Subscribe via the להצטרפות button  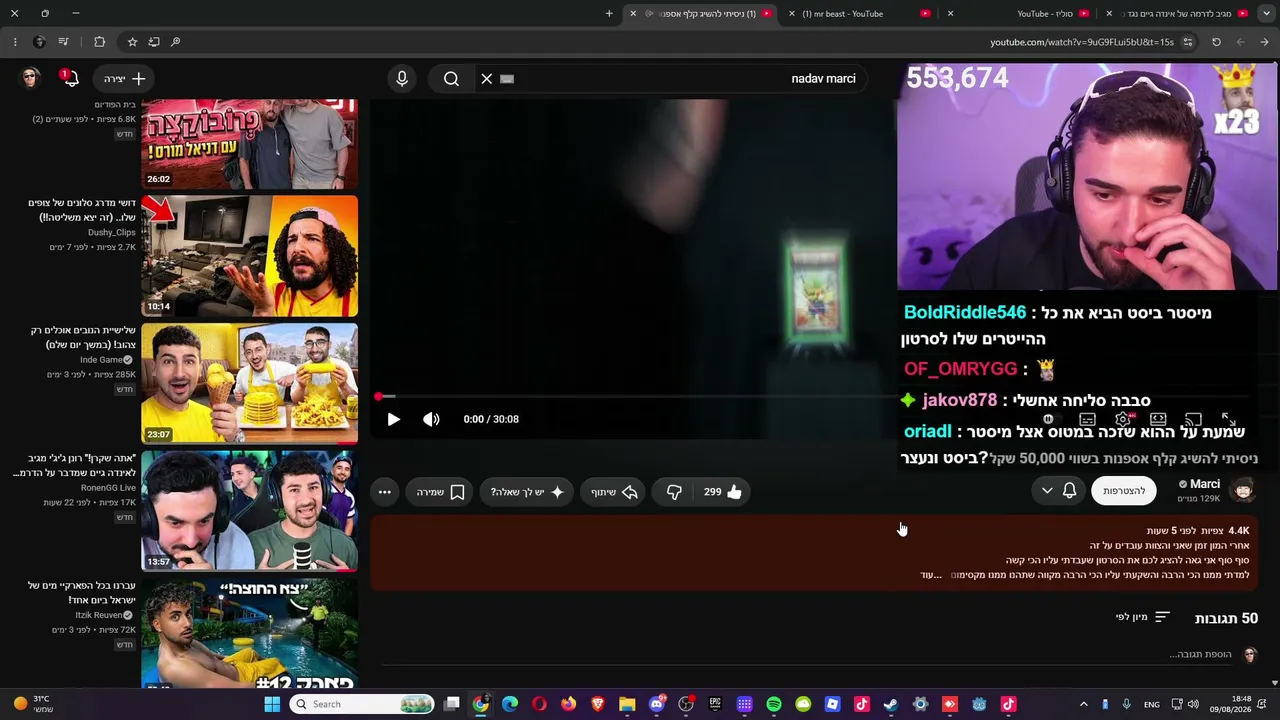[x=1124, y=491]
